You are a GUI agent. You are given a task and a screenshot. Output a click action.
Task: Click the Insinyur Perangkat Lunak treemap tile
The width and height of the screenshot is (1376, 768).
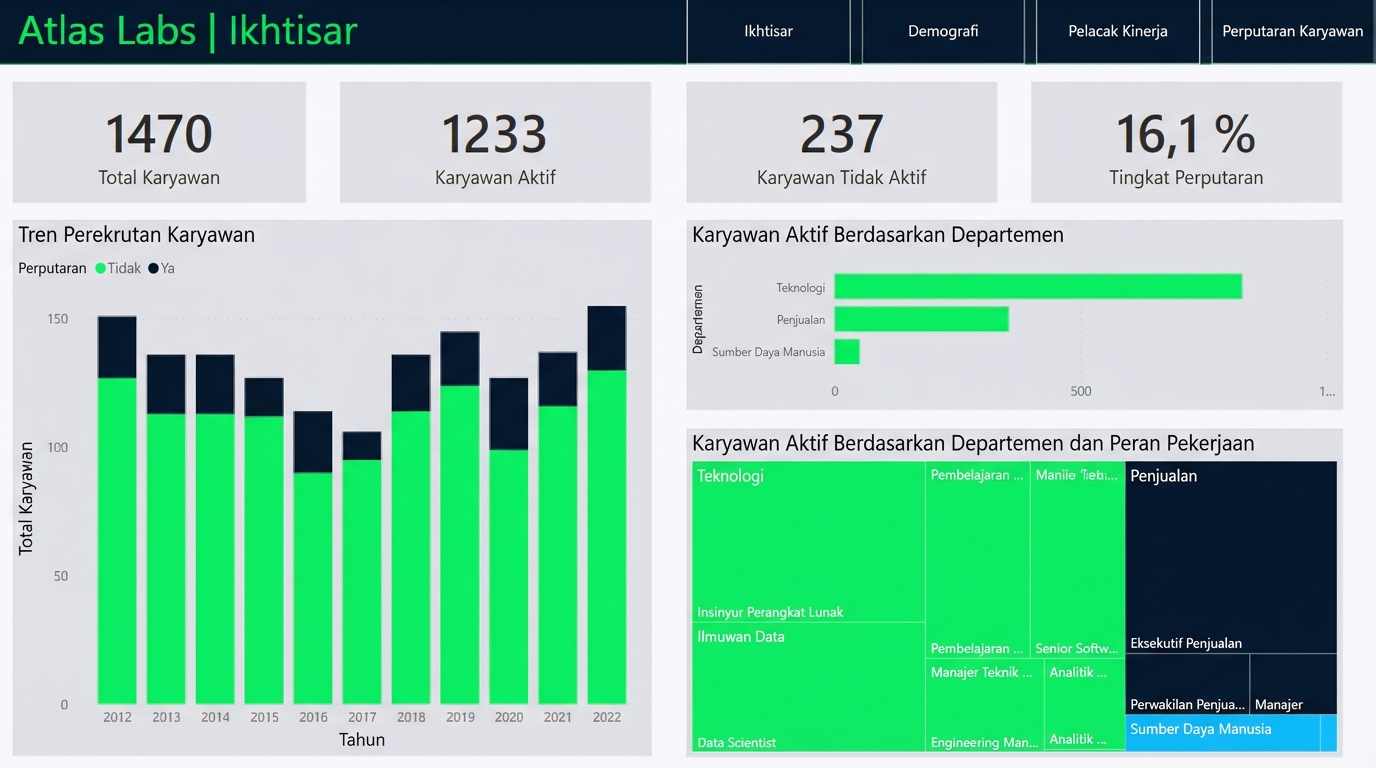point(808,545)
